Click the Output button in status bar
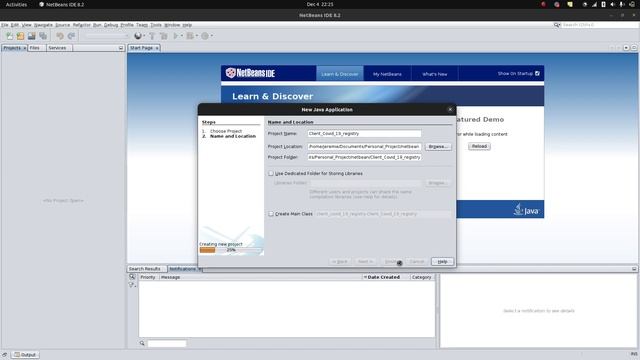 point(25,355)
